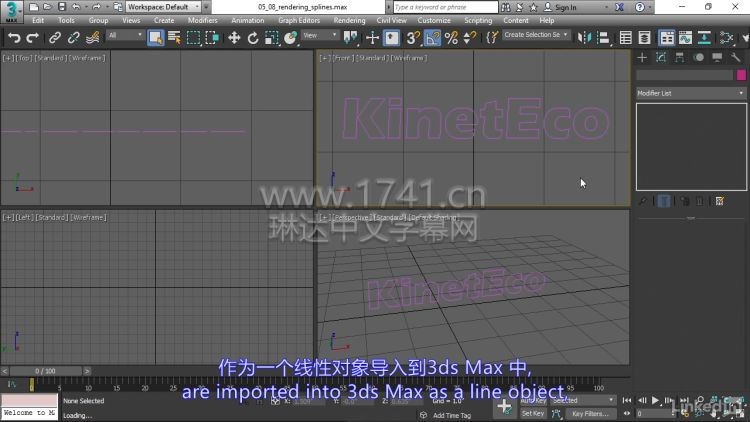Open the Scripting menu
750x422 pixels.
click(x=478, y=21)
